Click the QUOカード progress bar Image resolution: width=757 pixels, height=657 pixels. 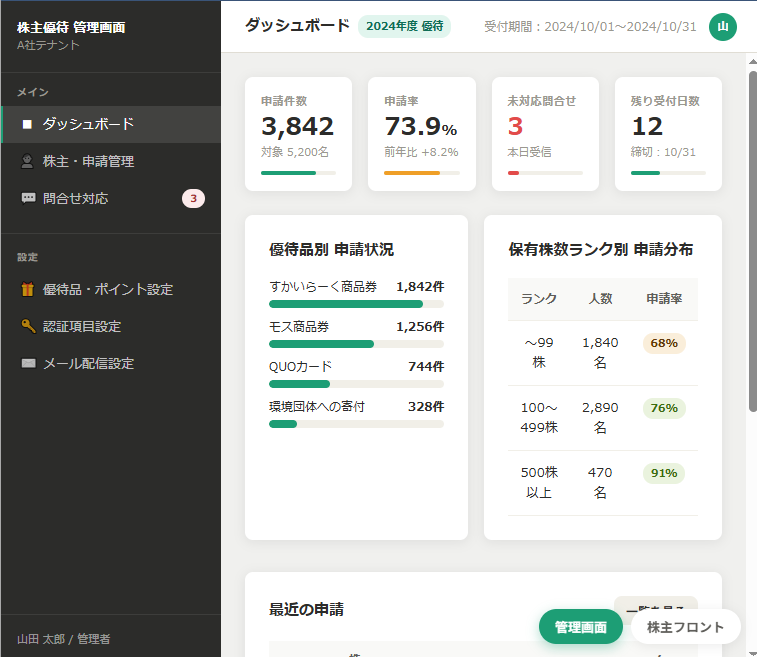click(356, 384)
